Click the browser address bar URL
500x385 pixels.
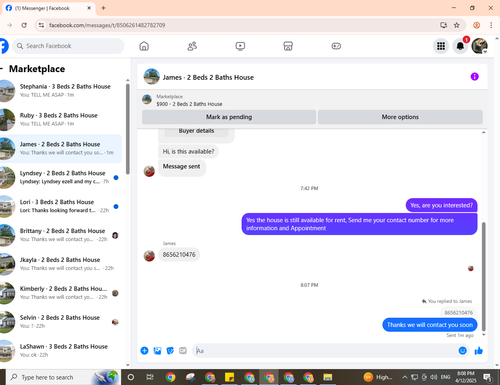tap(107, 25)
